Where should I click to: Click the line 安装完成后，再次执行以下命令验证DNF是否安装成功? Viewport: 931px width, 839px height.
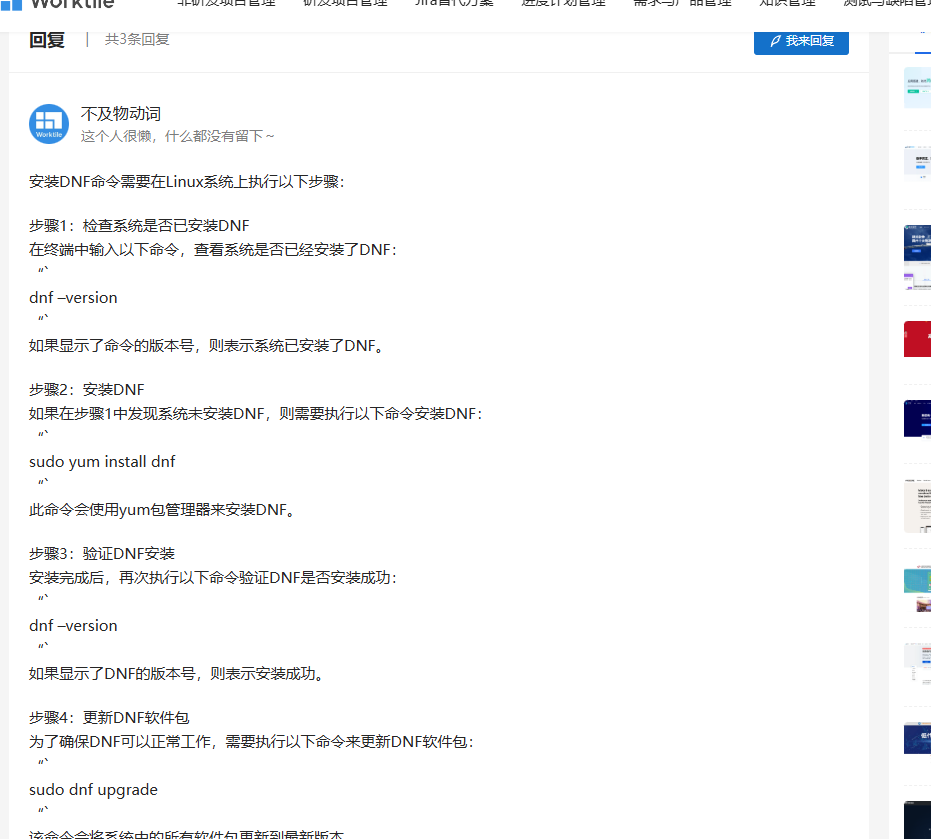click(213, 578)
